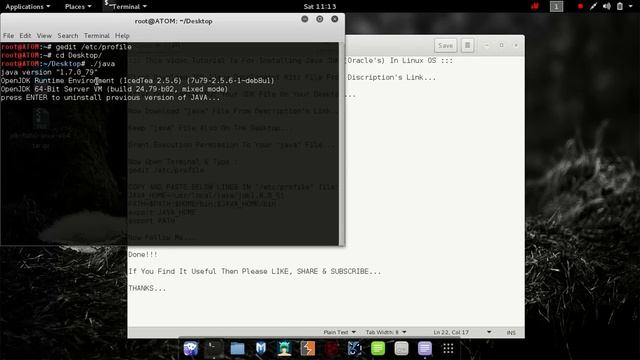Screen dimensions: 640x360
Task: Click 'Discription's Link...' text in gedit
Action: pos(391,77)
